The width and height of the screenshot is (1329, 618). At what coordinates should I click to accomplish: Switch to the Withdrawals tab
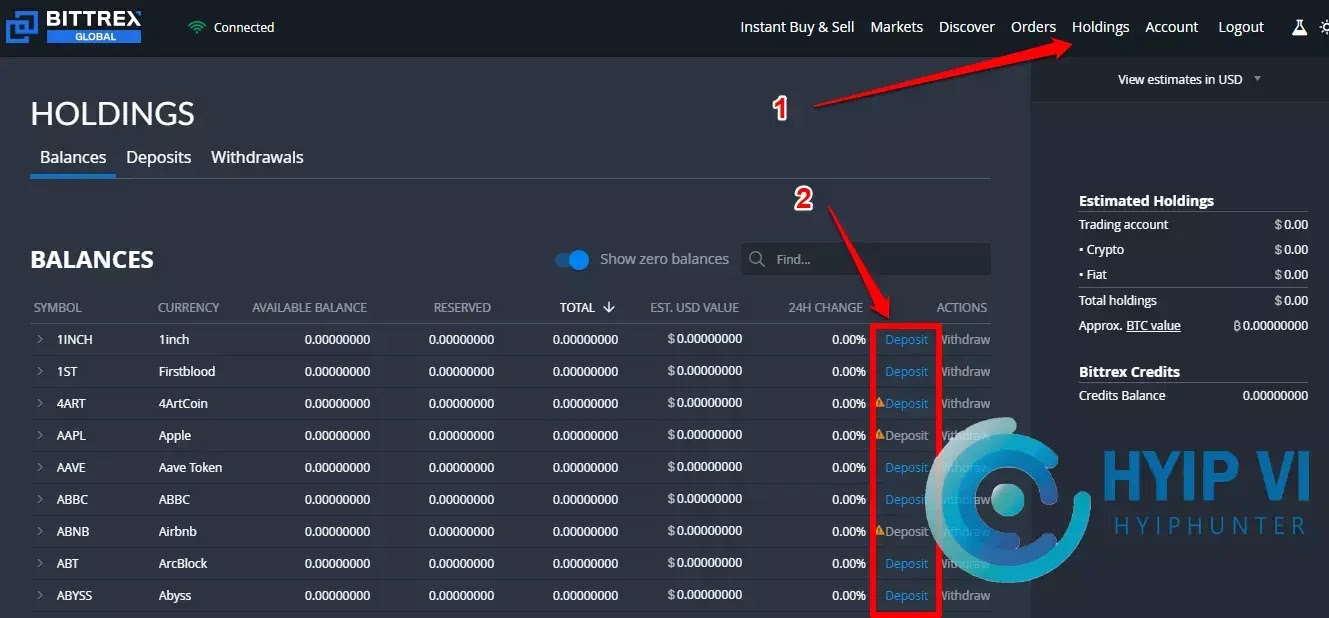(x=257, y=157)
